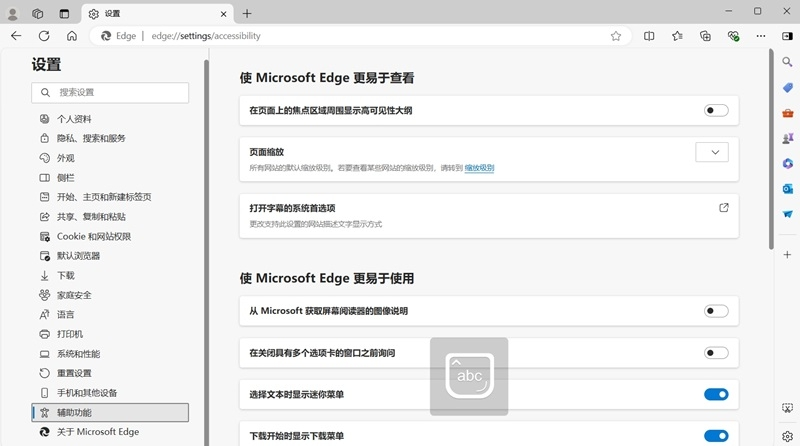Follow the 缩放级别 link
This screenshot has height=446, width=800.
[479, 168]
